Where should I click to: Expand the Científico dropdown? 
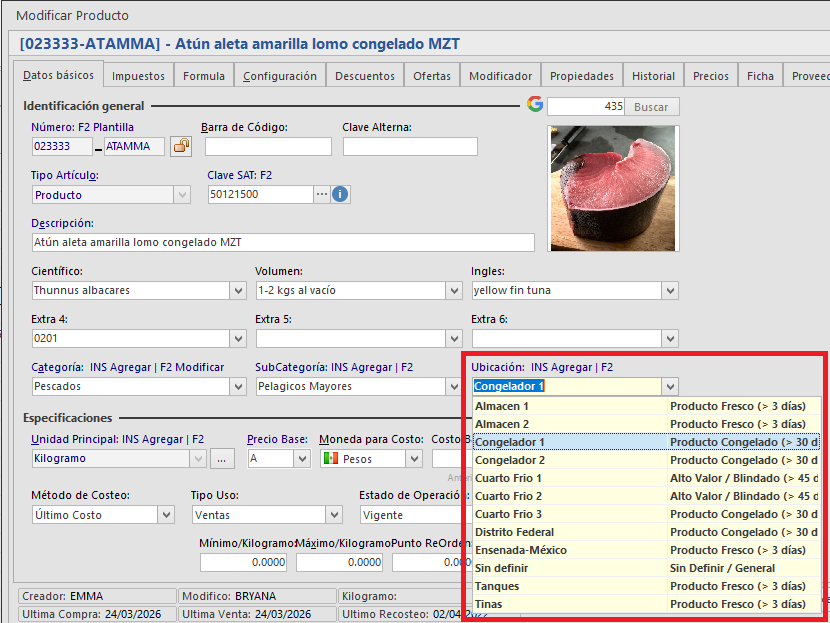click(238, 291)
